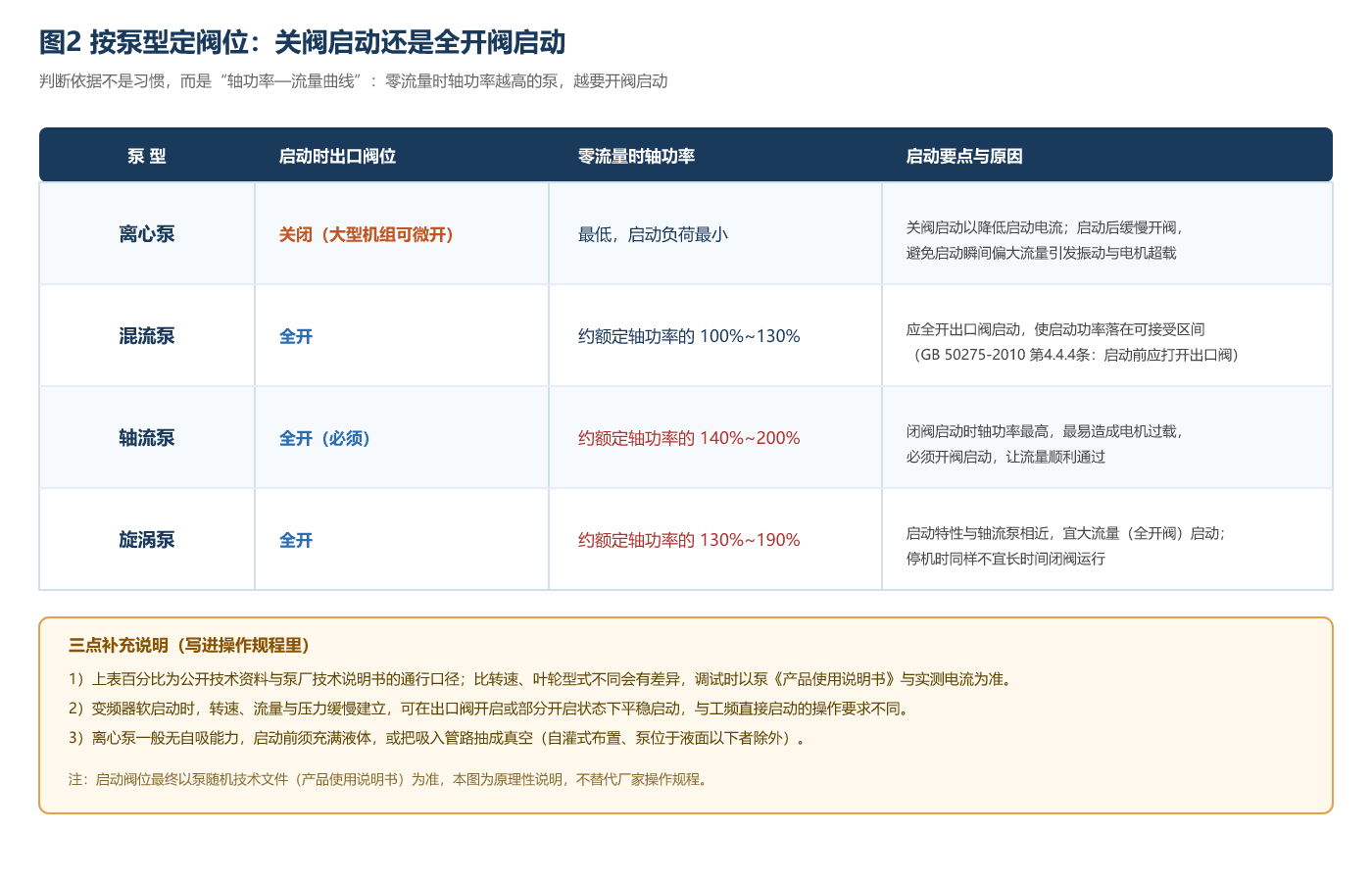Click the 旋涡泵 row label

[147, 540]
